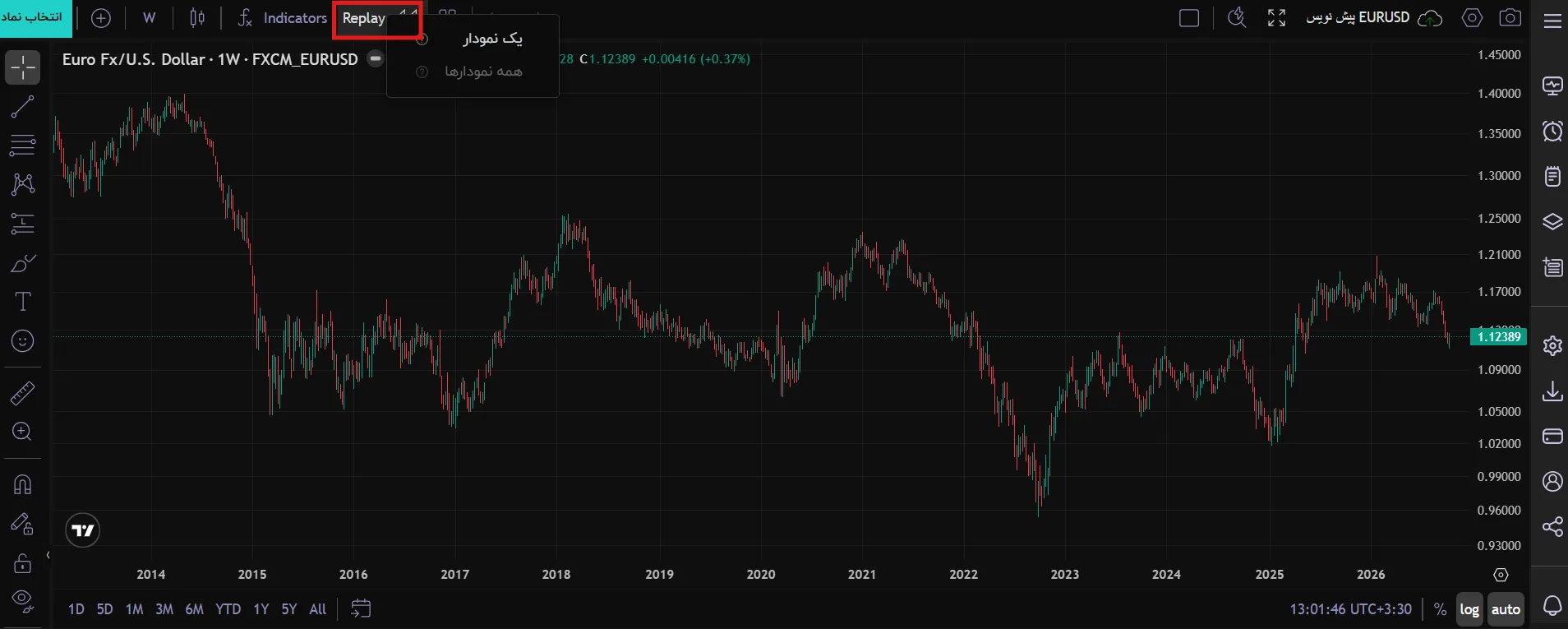
Task: Select the brush drawing tool
Action: pyautogui.click(x=23, y=263)
